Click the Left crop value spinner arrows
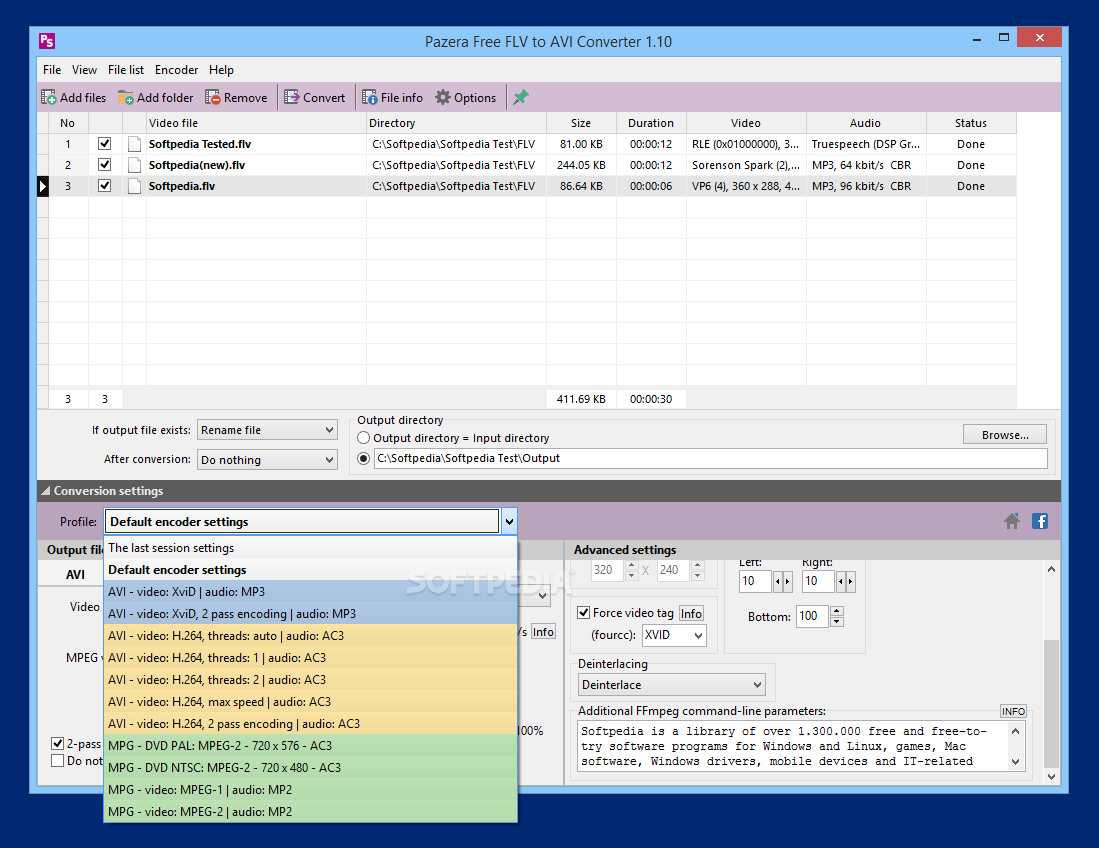The height and width of the screenshot is (848, 1099). pyautogui.click(x=782, y=581)
